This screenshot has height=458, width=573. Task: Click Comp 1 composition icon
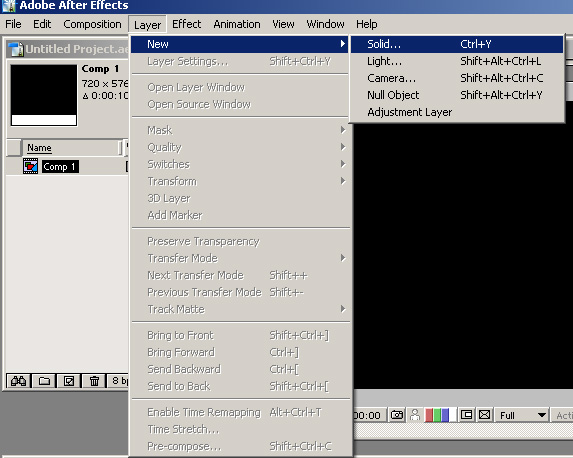pyautogui.click(x=30, y=166)
